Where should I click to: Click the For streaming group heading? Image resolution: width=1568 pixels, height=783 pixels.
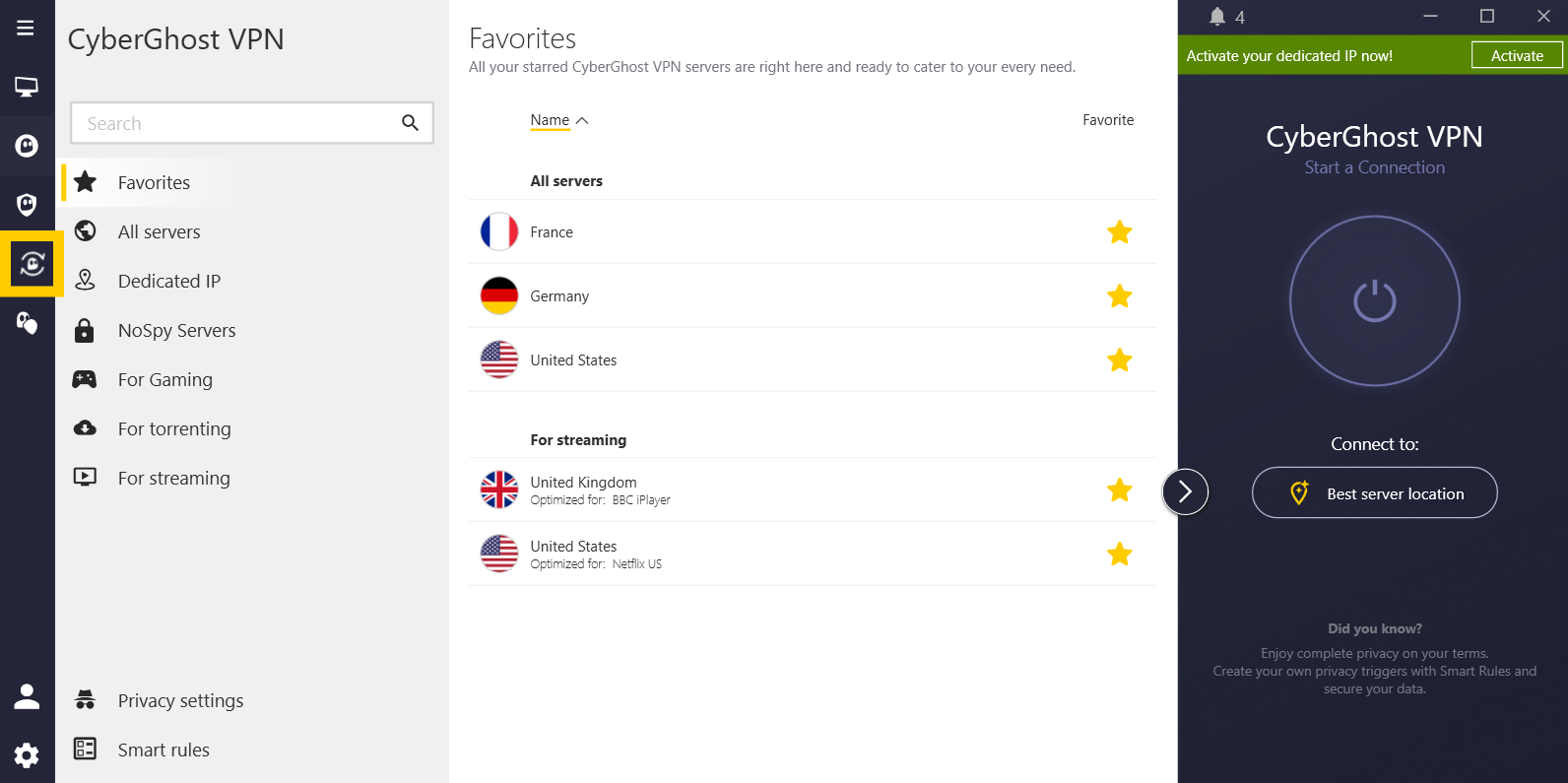pos(578,440)
